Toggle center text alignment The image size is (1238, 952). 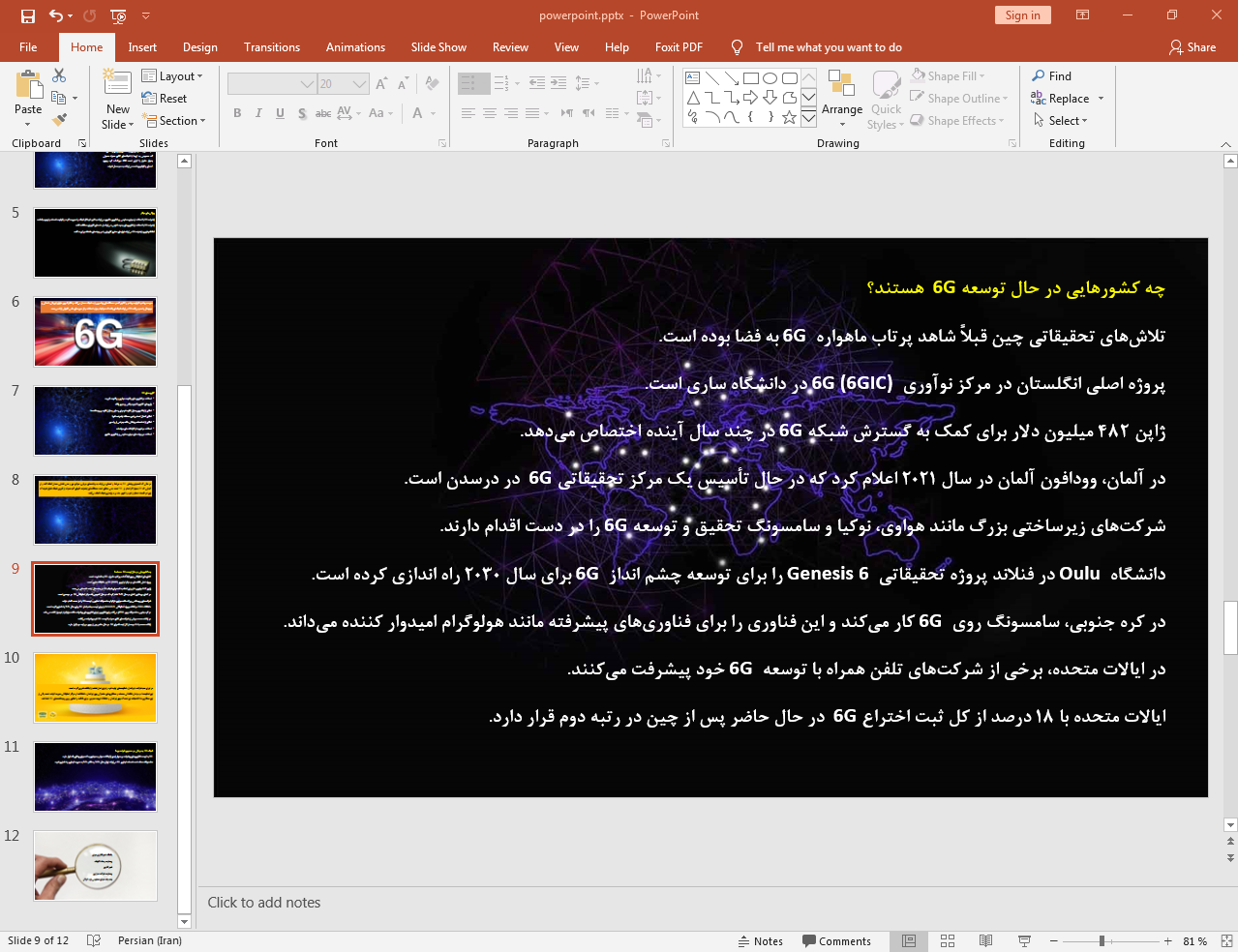click(x=490, y=113)
